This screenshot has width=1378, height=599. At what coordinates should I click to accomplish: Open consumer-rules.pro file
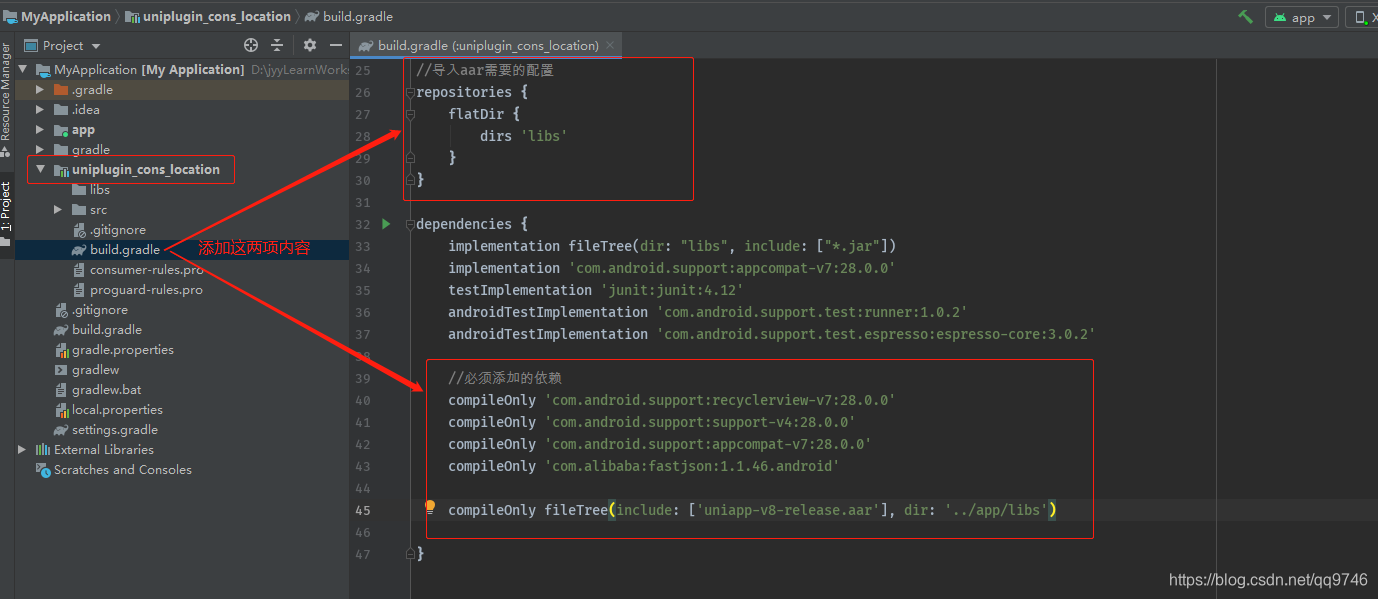(137, 269)
